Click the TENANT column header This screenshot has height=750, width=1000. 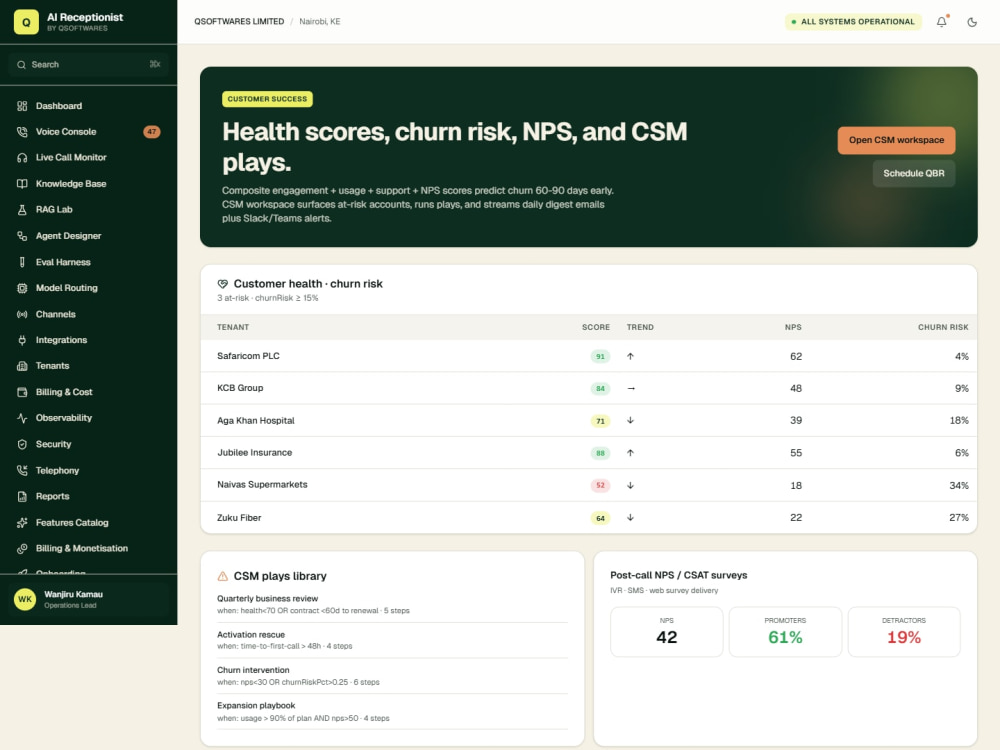tap(233, 327)
